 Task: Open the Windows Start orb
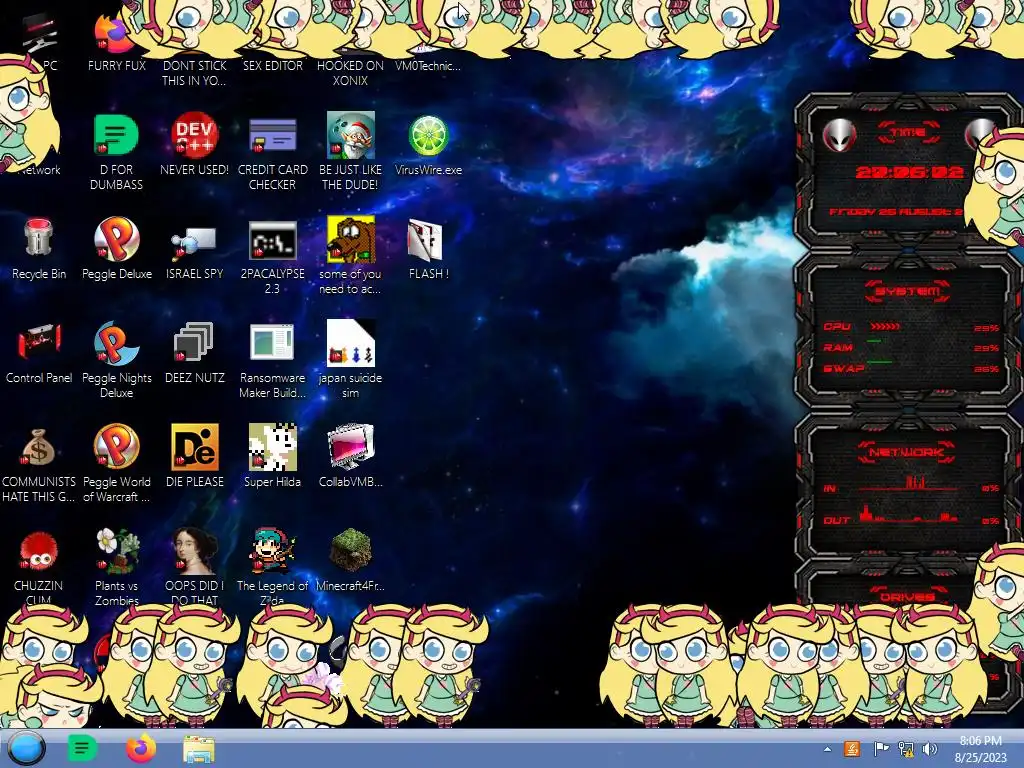pyautogui.click(x=27, y=748)
